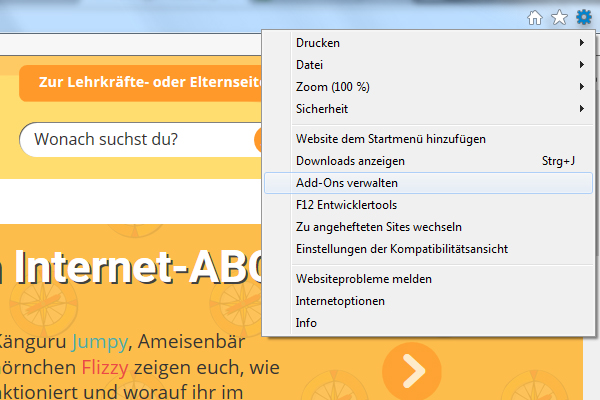
Task: Select Zu angehefteten Sites wechseln
Action: (x=378, y=227)
